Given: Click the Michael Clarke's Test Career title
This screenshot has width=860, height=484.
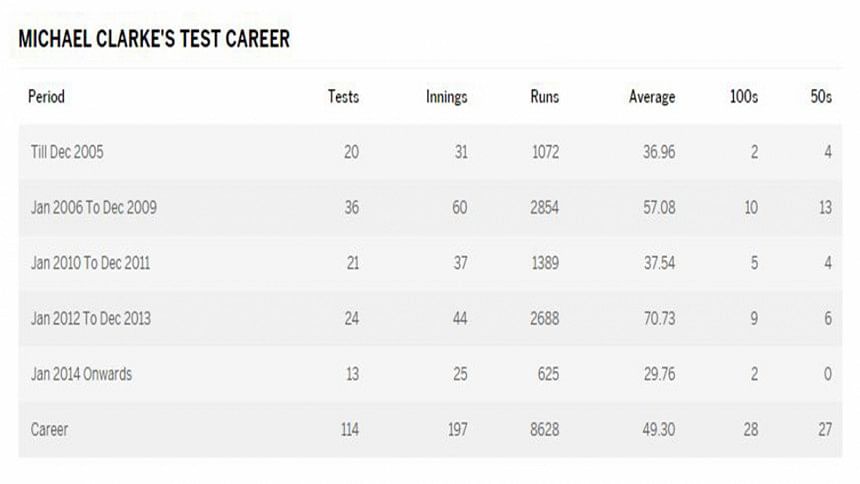Looking at the screenshot, I should coord(154,39).
